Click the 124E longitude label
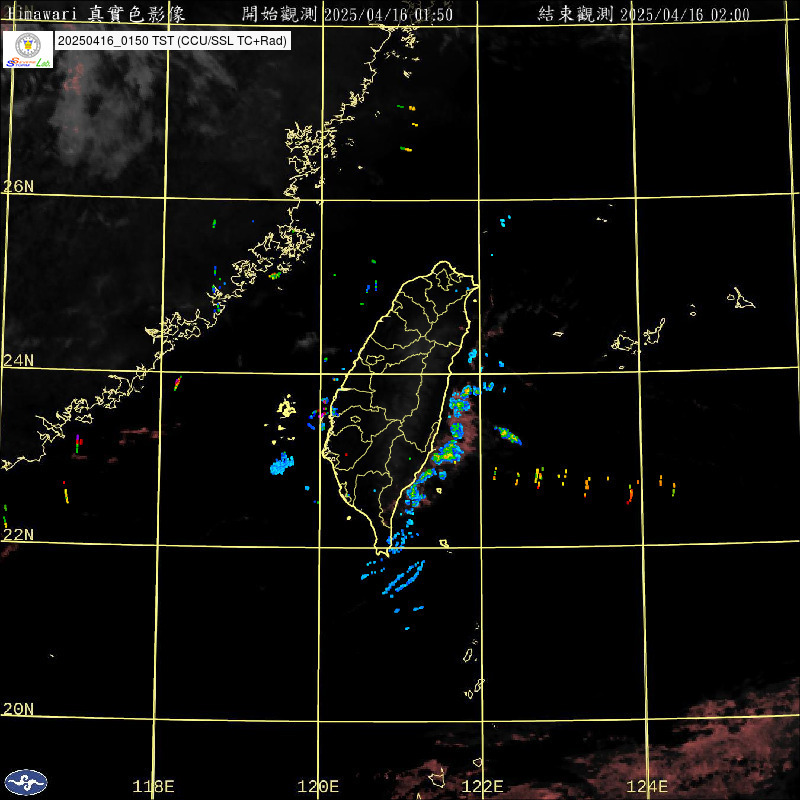The height and width of the screenshot is (800, 800). (x=648, y=786)
